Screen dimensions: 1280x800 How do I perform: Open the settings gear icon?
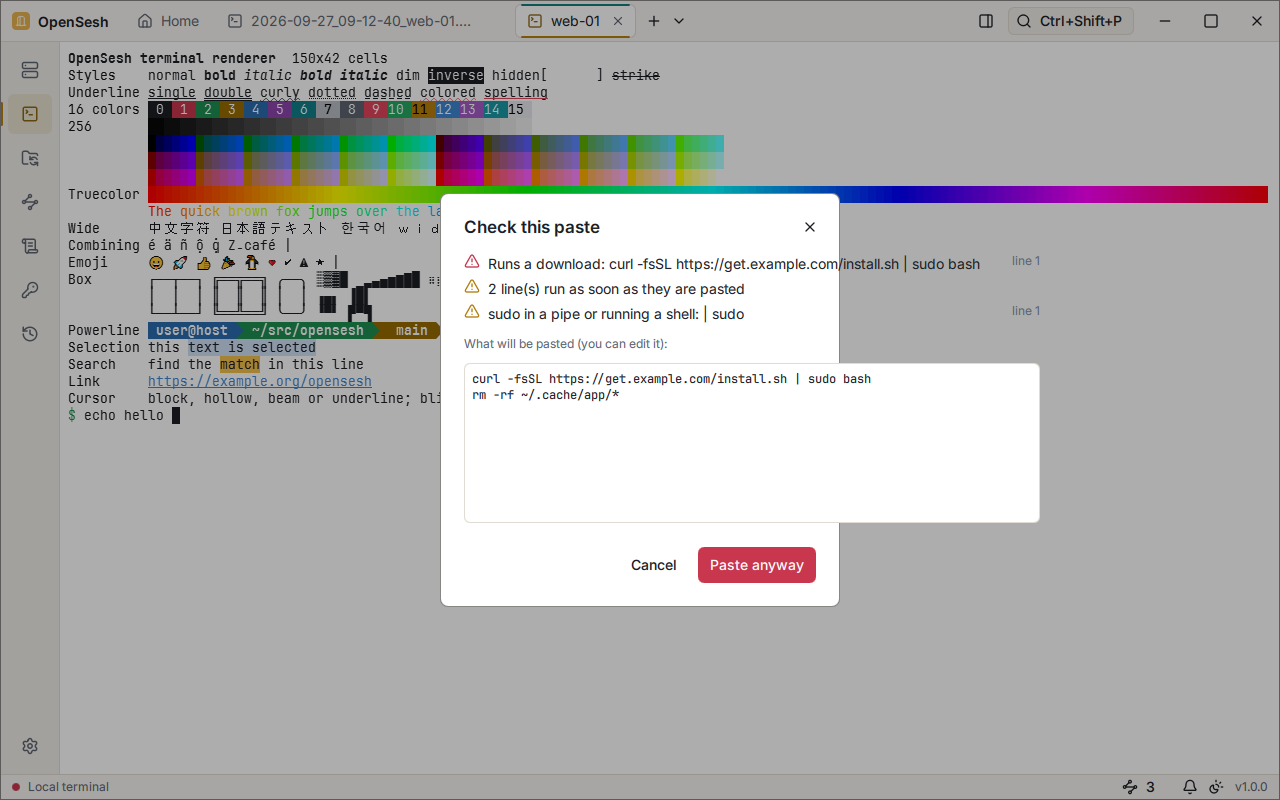(x=30, y=746)
